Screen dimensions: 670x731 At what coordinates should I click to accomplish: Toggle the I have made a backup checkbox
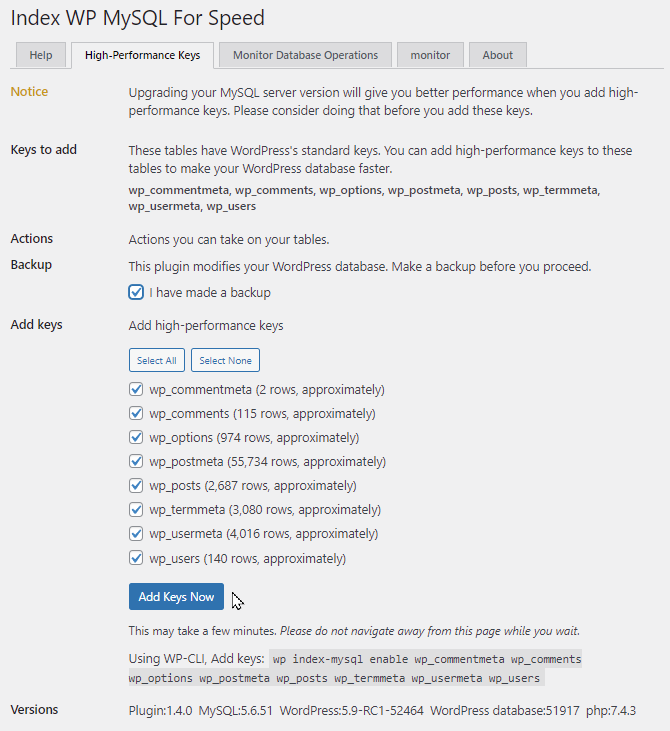point(136,292)
